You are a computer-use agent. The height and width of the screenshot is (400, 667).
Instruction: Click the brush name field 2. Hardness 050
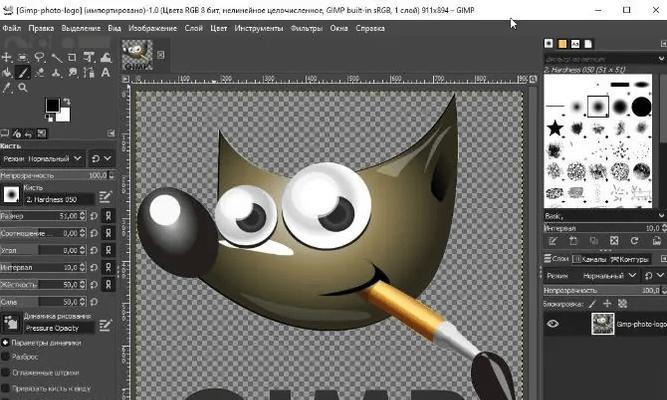point(59,199)
